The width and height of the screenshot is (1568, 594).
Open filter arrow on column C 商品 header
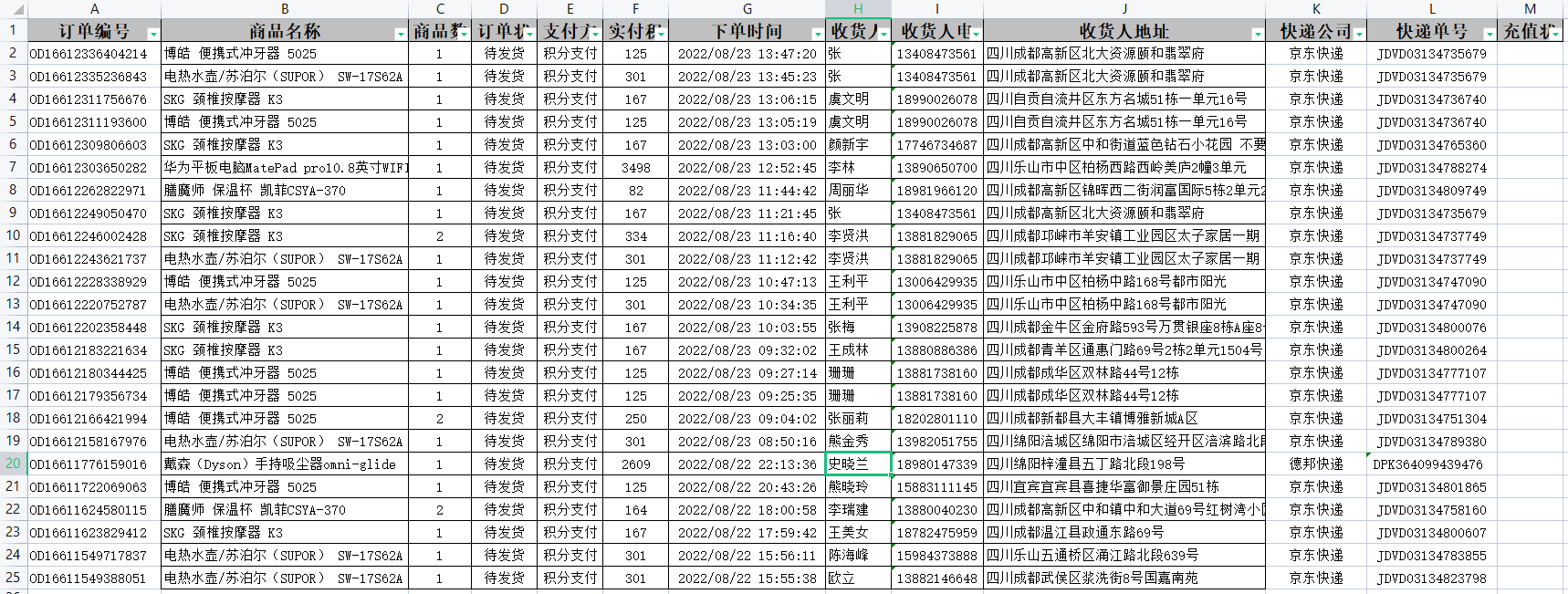click(465, 34)
